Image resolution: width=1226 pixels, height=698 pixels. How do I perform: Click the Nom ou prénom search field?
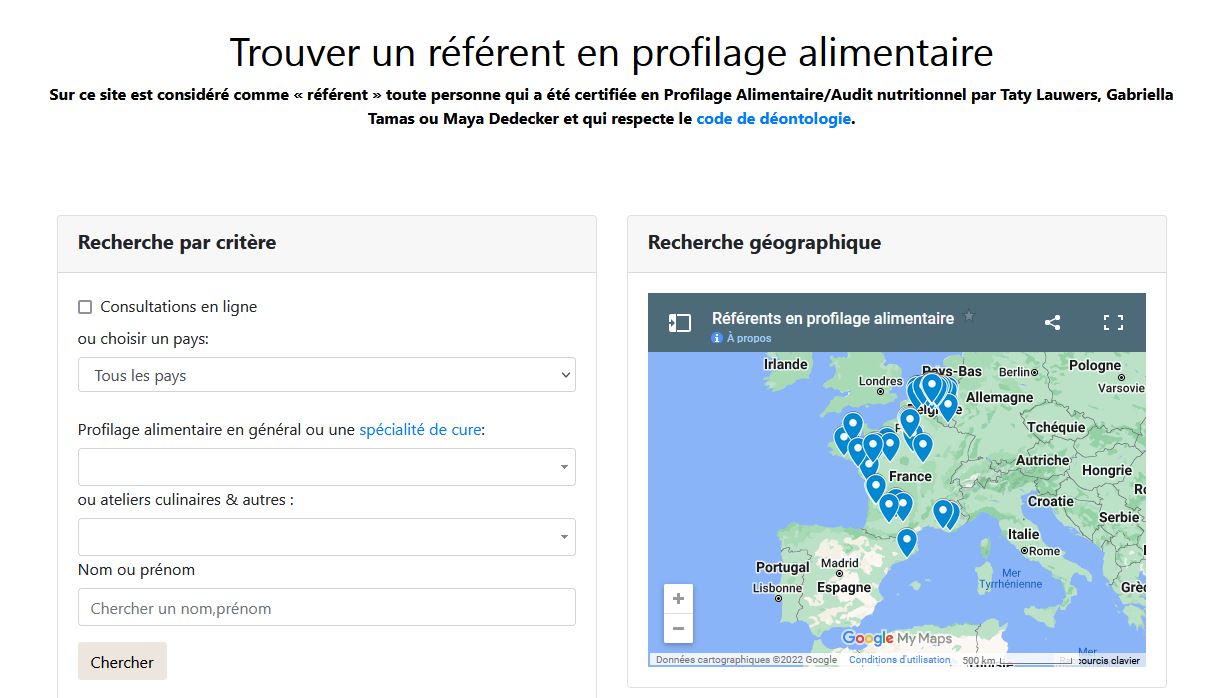click(x=327, y=608)
